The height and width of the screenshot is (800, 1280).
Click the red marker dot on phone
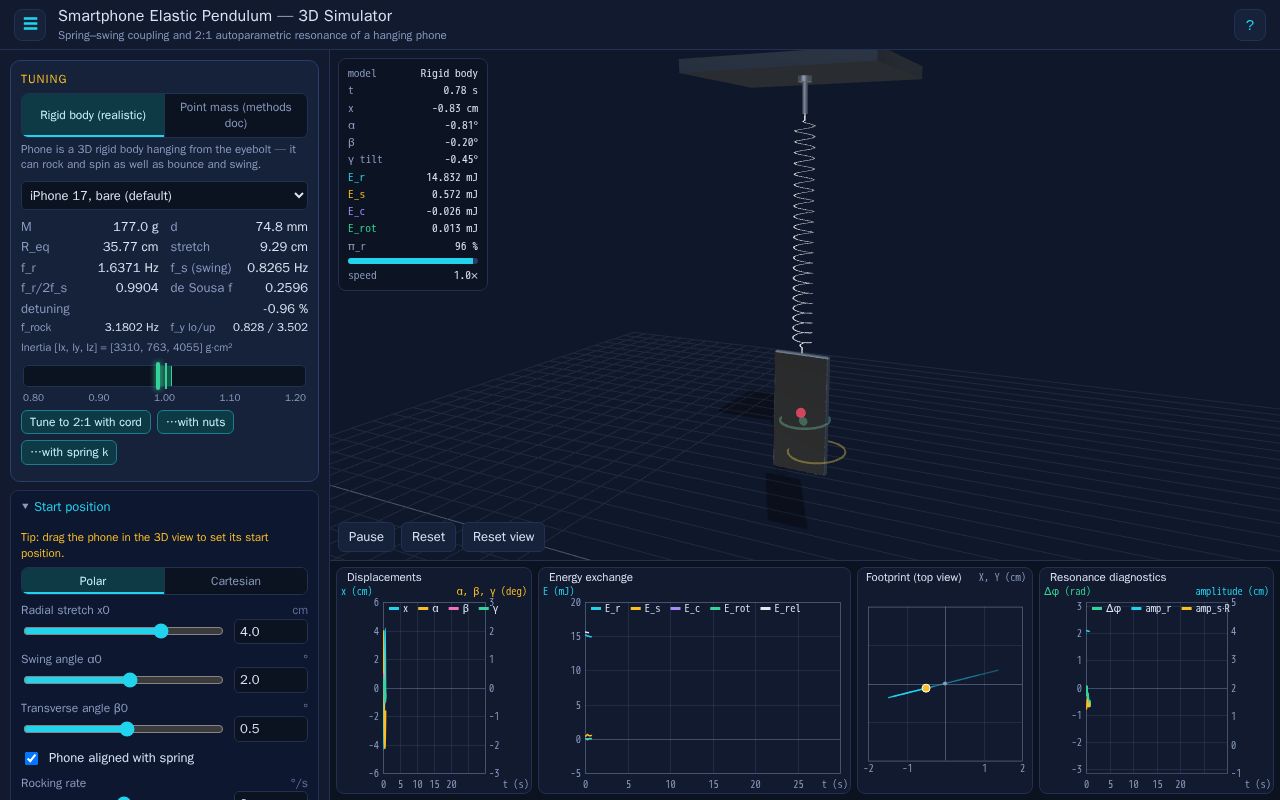pos(800,412)
